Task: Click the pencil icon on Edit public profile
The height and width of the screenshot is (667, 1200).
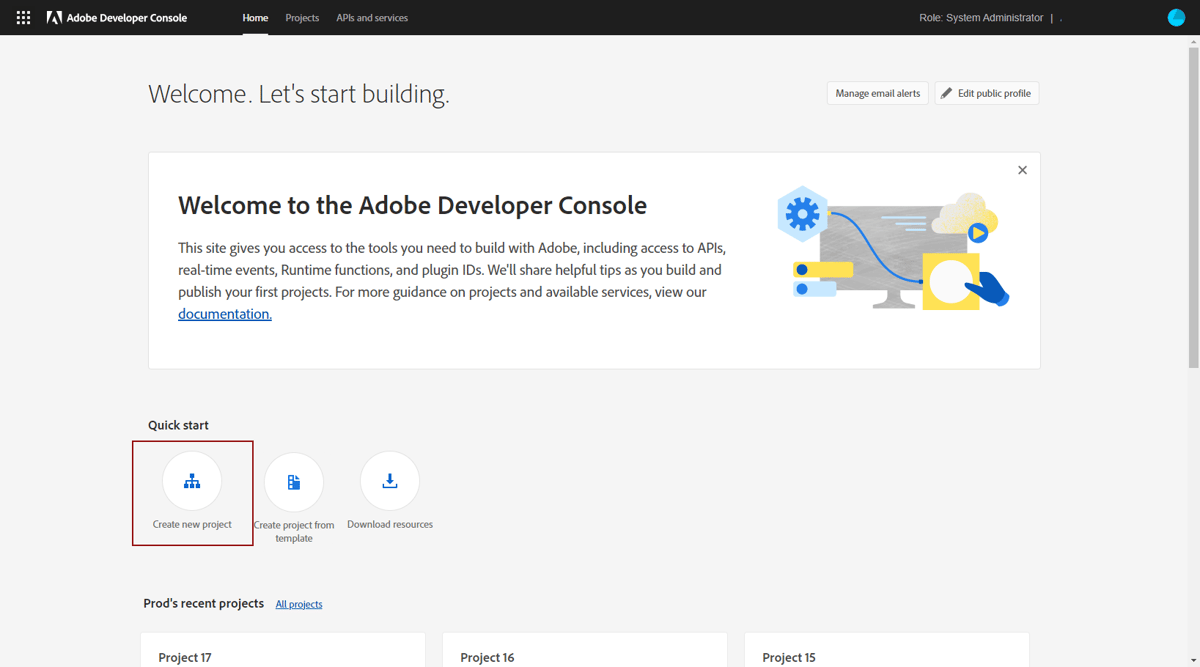Action: [946, 92]
